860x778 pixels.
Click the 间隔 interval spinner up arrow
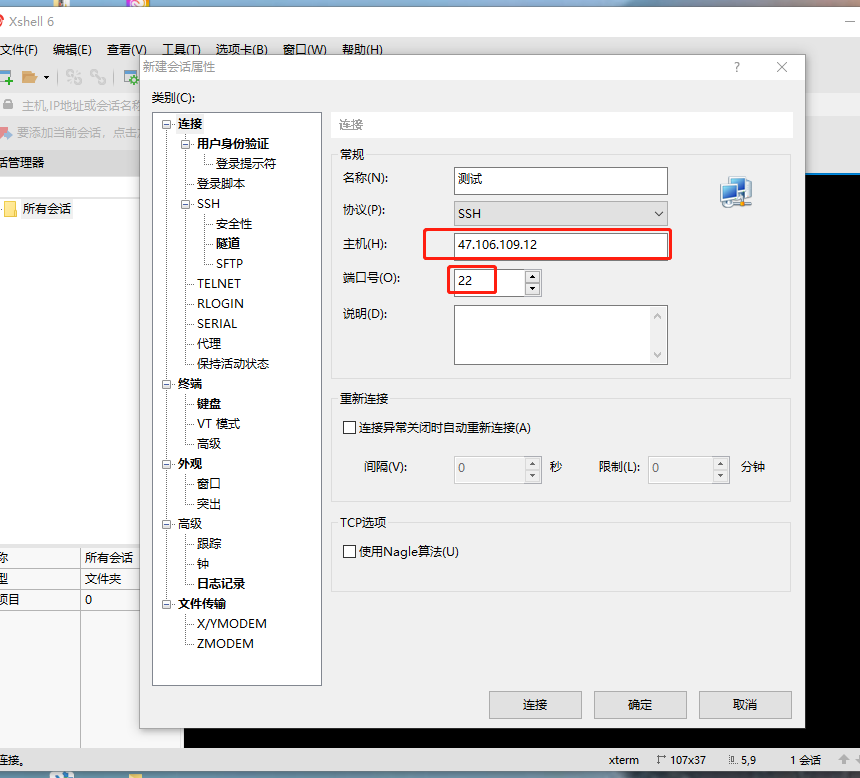coord(533,463)
